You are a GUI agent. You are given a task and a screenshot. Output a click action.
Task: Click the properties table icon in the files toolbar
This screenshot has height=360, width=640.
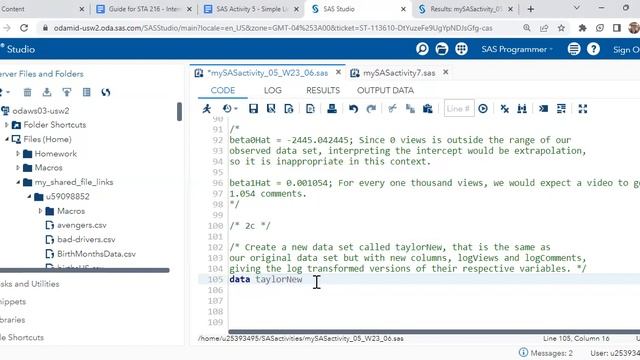point(87,92)
